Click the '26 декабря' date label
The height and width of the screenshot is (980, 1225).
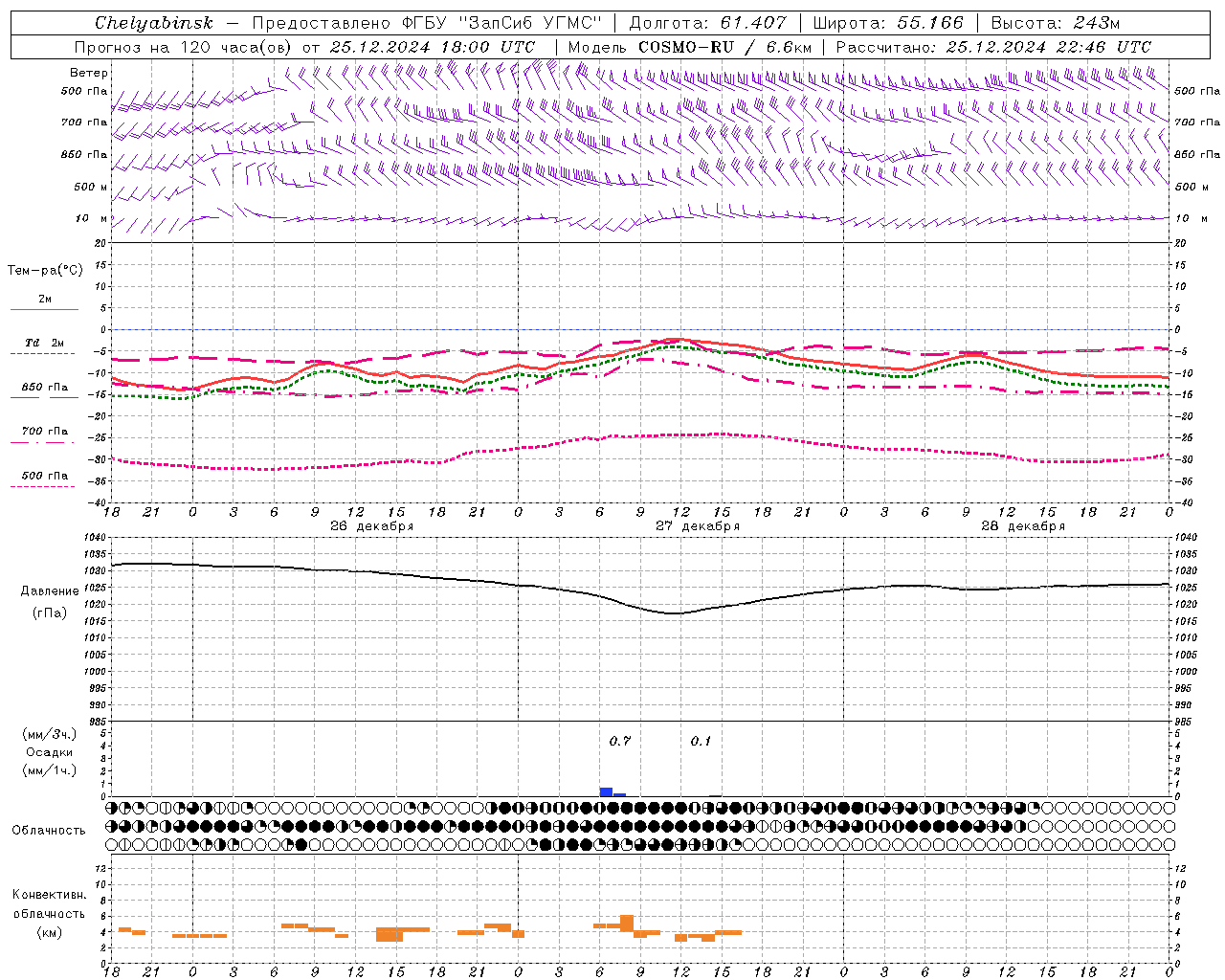[372, 526]
